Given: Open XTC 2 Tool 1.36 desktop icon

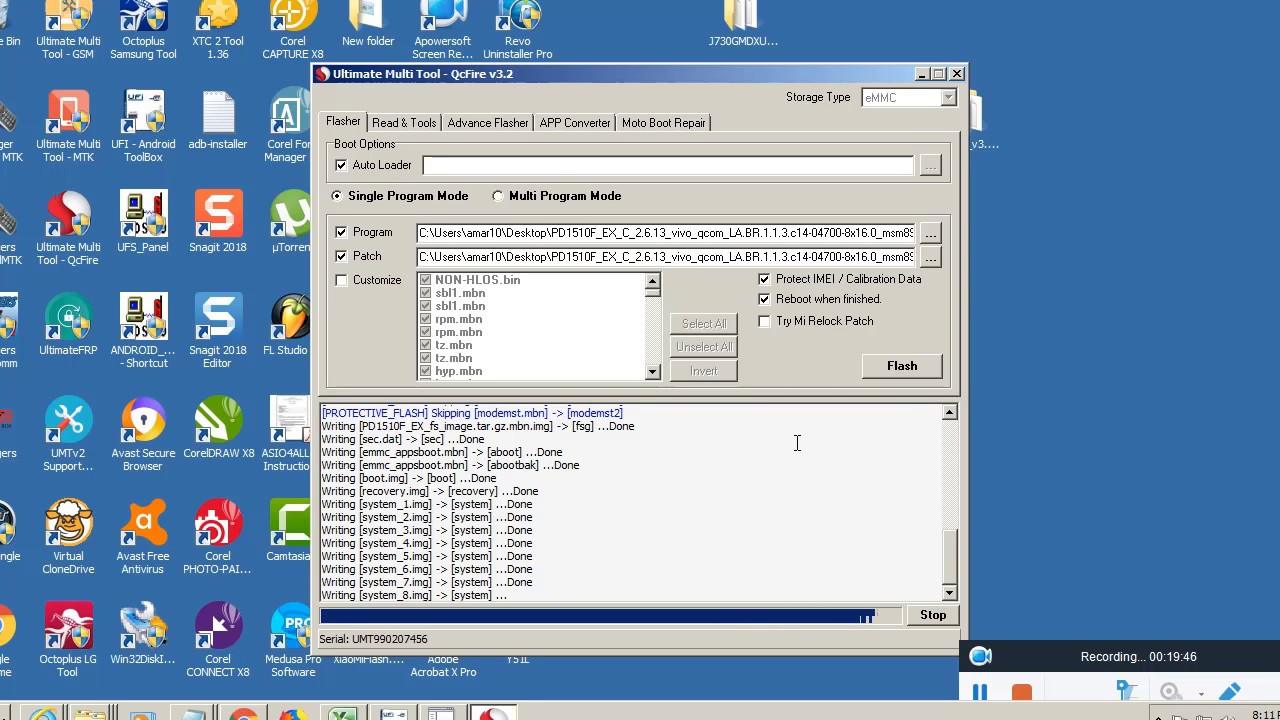Looking at the screenshot, I should [218, 30].
